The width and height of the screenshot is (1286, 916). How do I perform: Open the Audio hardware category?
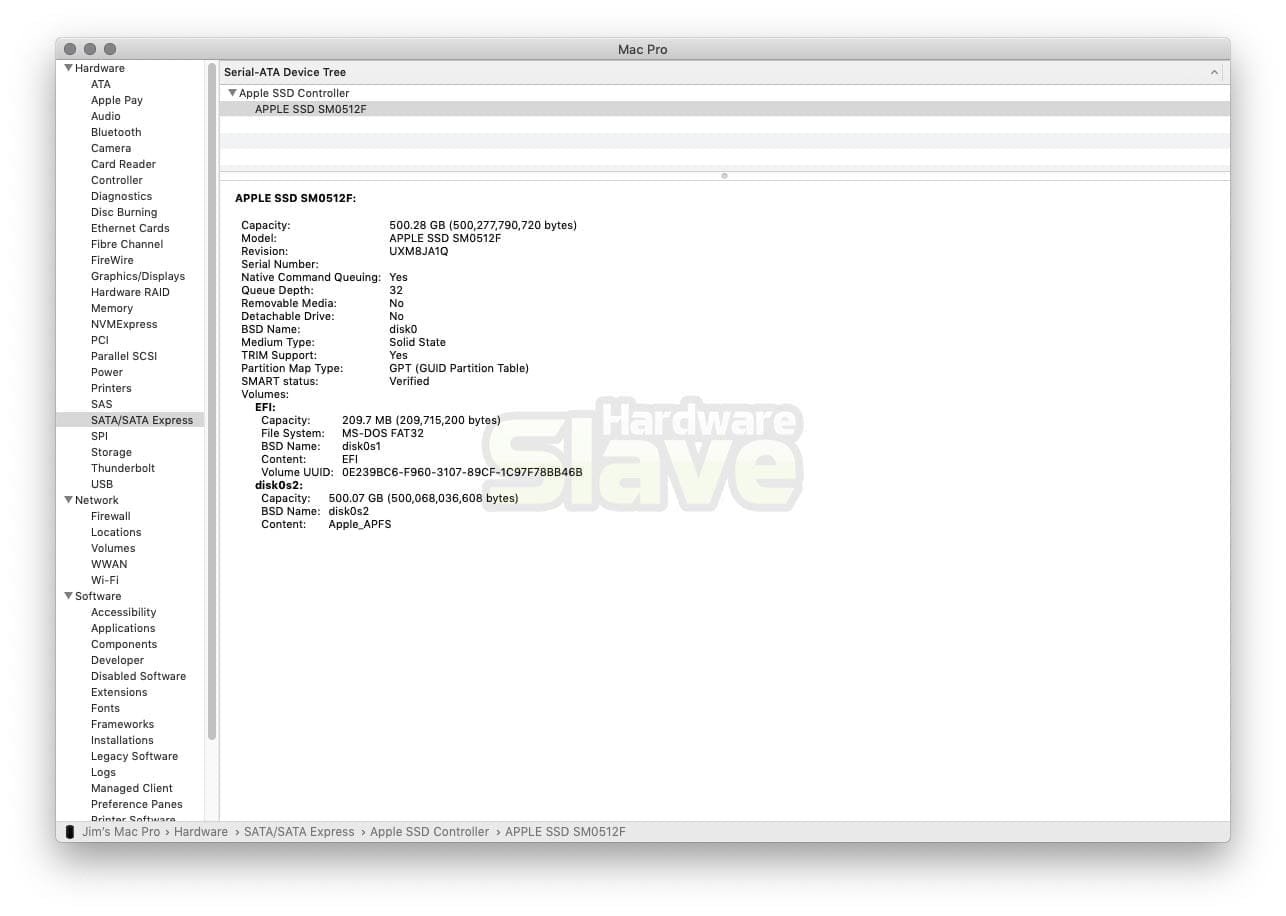[x=106, y=116]
